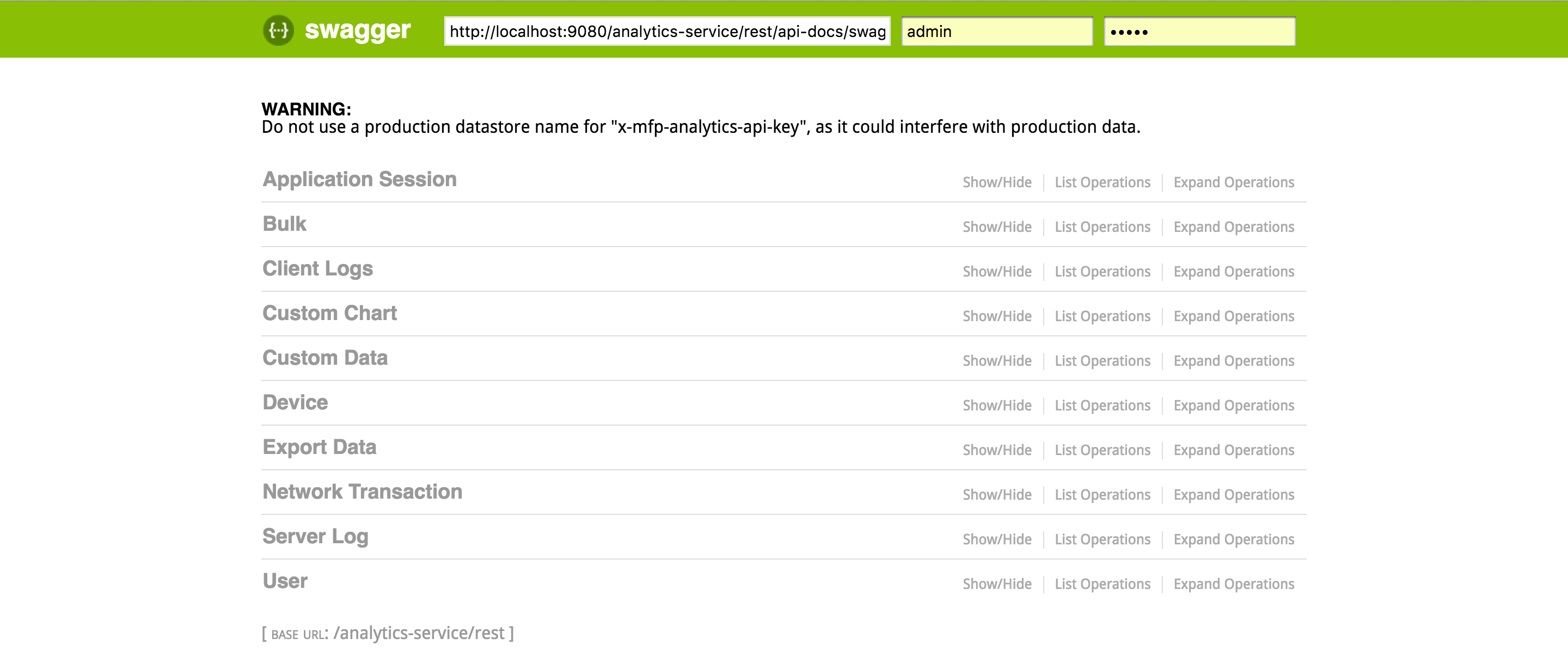Image resolution: width=1568 pixels, height=663 pixels.
Task: Toggle Show/Hide for Client Logs
Action: [996, 272]
